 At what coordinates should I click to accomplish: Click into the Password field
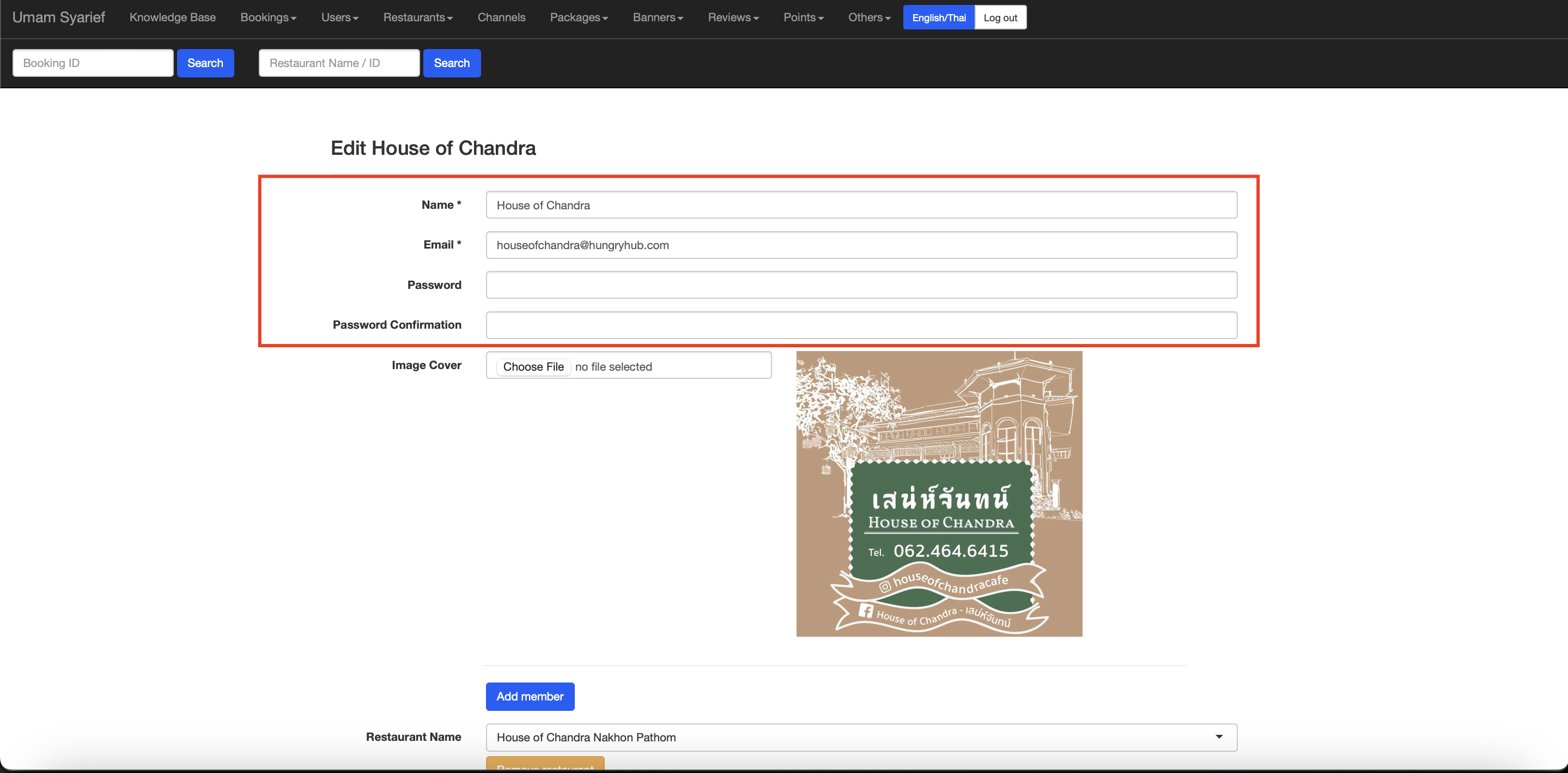point(861,285)
